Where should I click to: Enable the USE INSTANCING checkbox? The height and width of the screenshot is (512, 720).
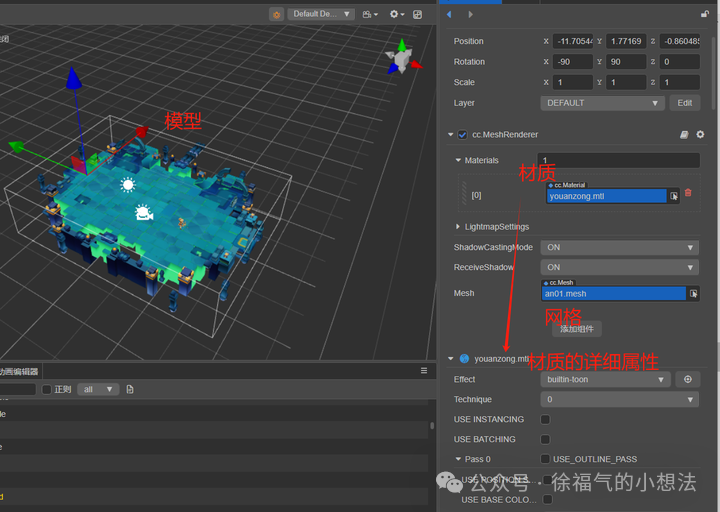pyautogui.click(x=545, y=419)
